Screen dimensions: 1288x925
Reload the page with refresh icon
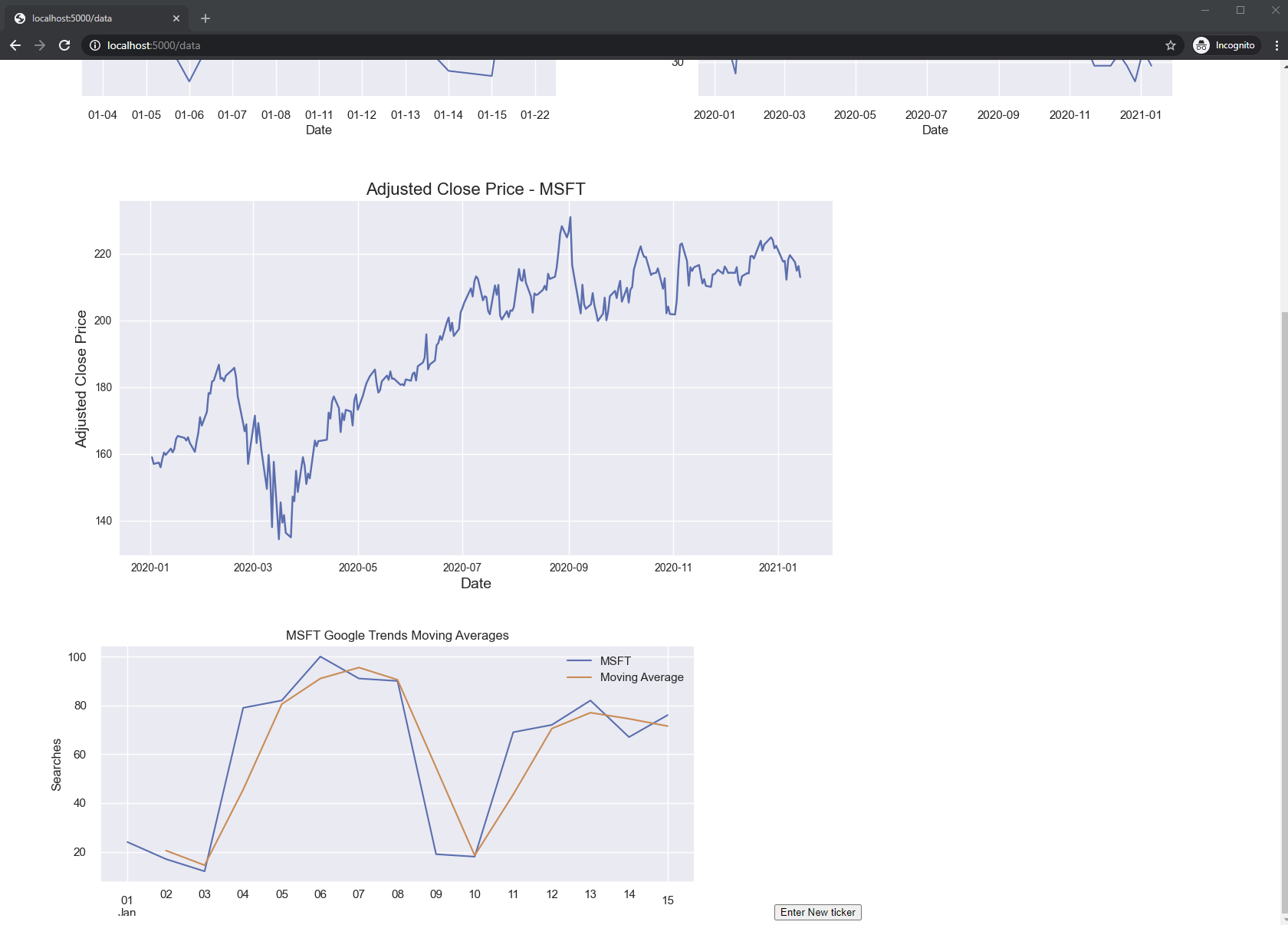(64, 45)
